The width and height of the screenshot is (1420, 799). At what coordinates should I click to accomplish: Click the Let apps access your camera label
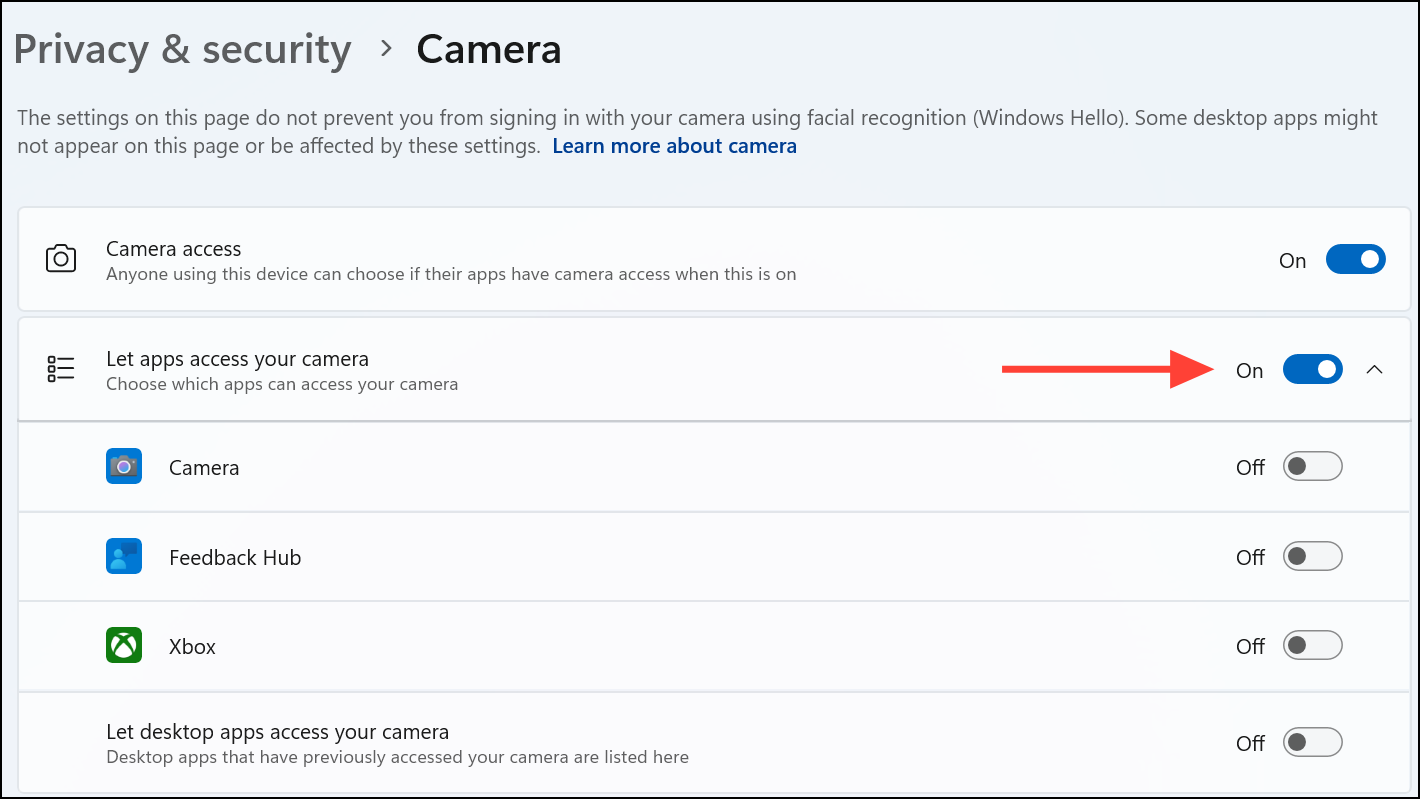point(237,359)
